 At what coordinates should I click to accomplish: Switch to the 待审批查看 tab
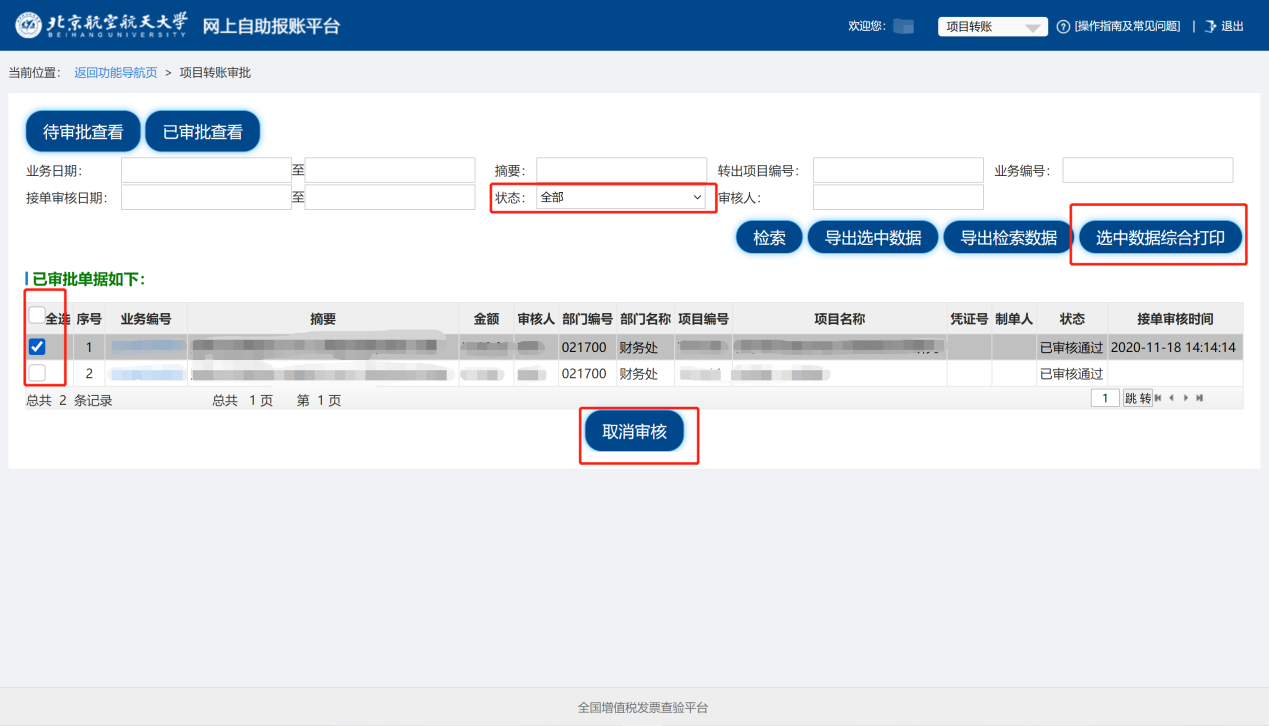83,132
